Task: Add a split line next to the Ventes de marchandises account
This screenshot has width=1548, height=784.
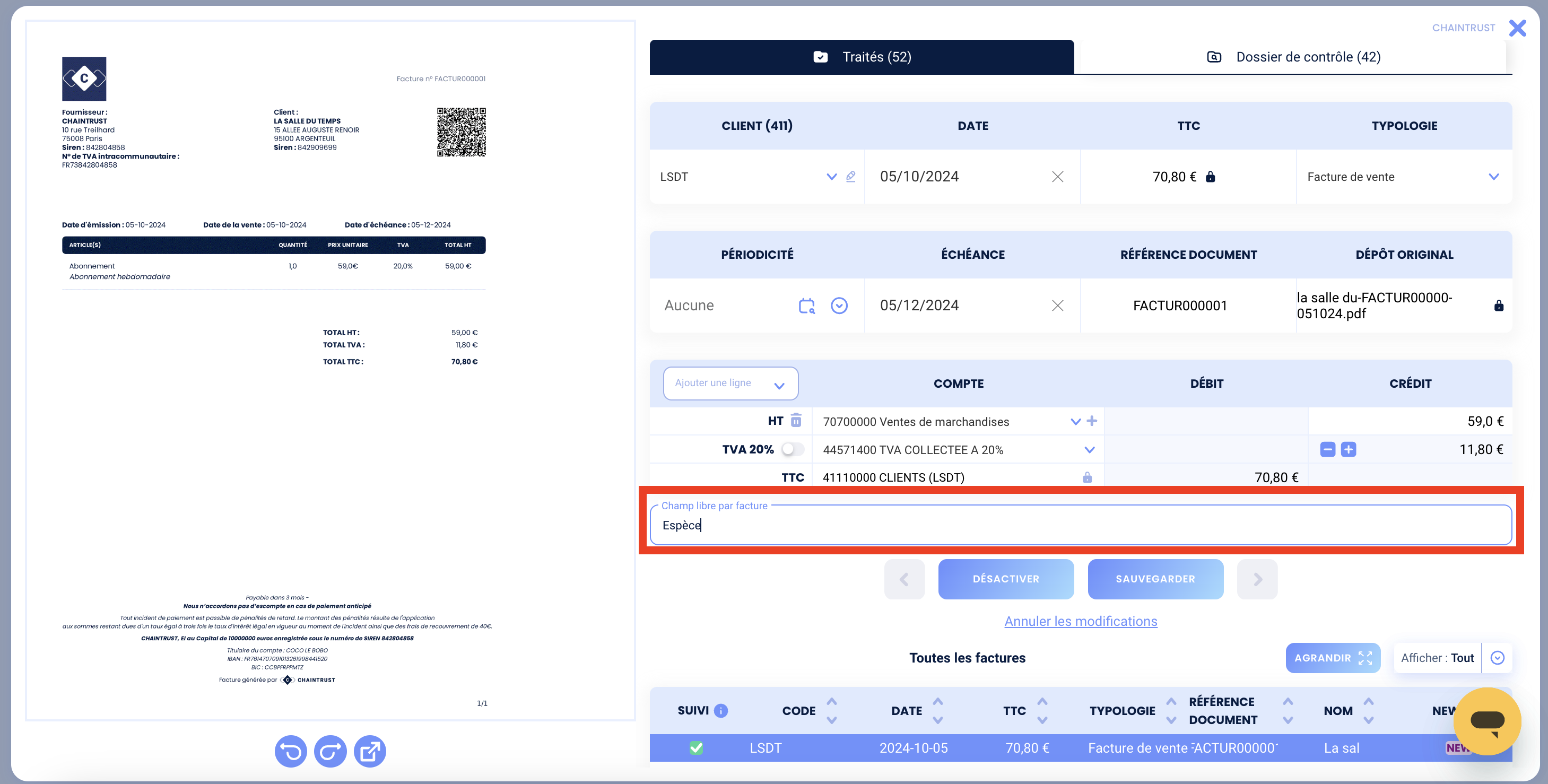Action: tap(1092, 421)
